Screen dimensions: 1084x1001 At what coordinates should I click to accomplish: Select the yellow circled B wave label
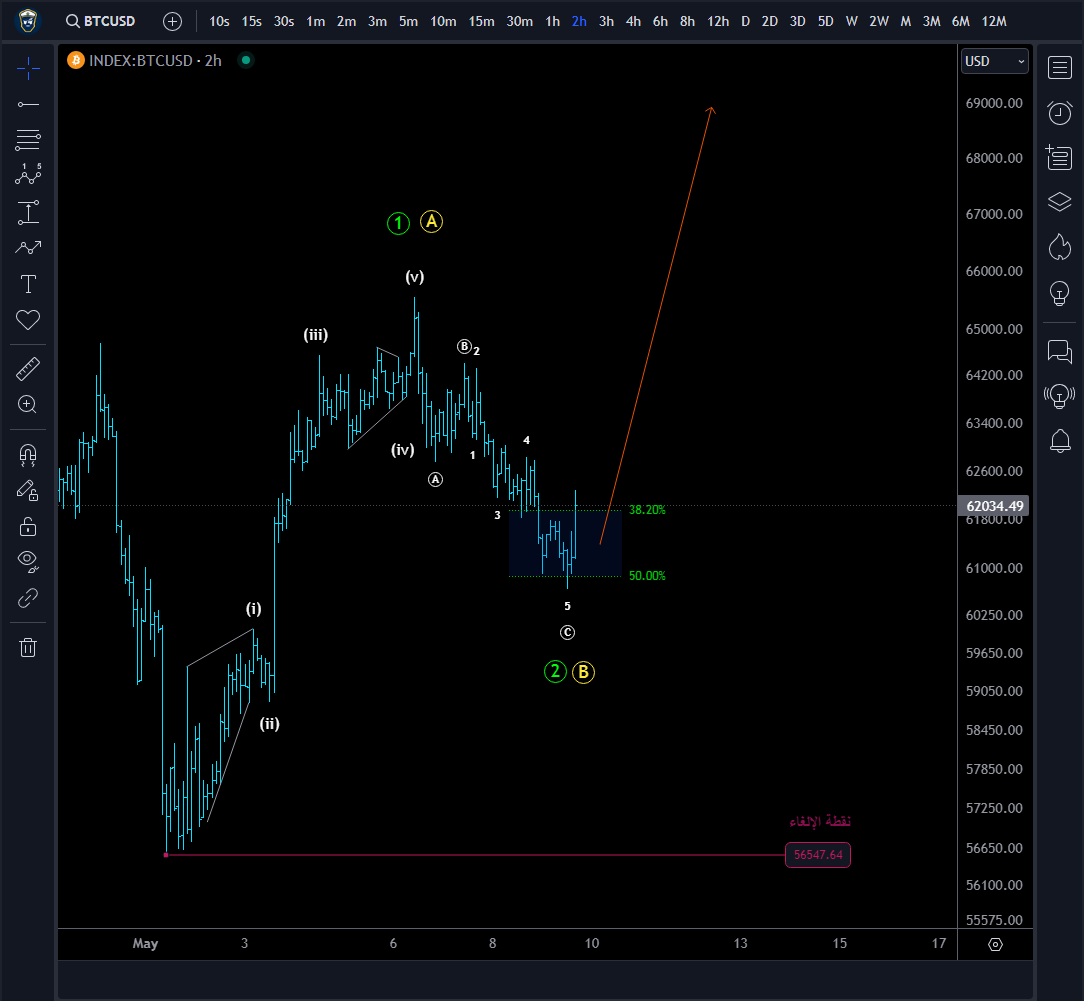point(583,672)
